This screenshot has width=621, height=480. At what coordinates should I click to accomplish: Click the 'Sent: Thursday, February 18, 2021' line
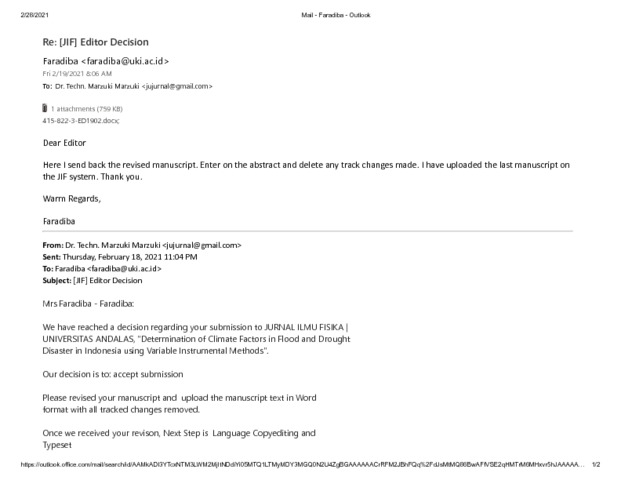point(120,257)
